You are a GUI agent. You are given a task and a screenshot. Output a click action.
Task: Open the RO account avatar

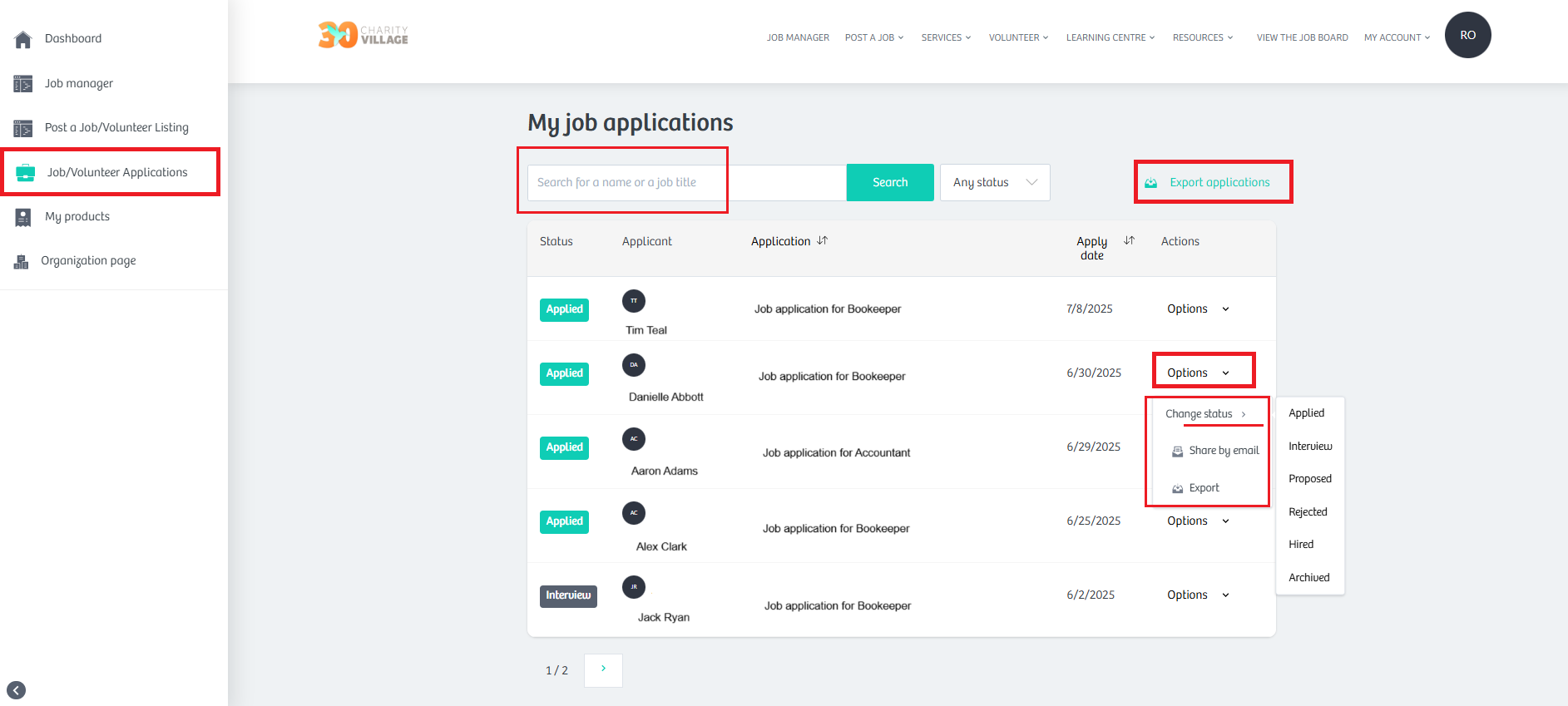[1467, 35]
